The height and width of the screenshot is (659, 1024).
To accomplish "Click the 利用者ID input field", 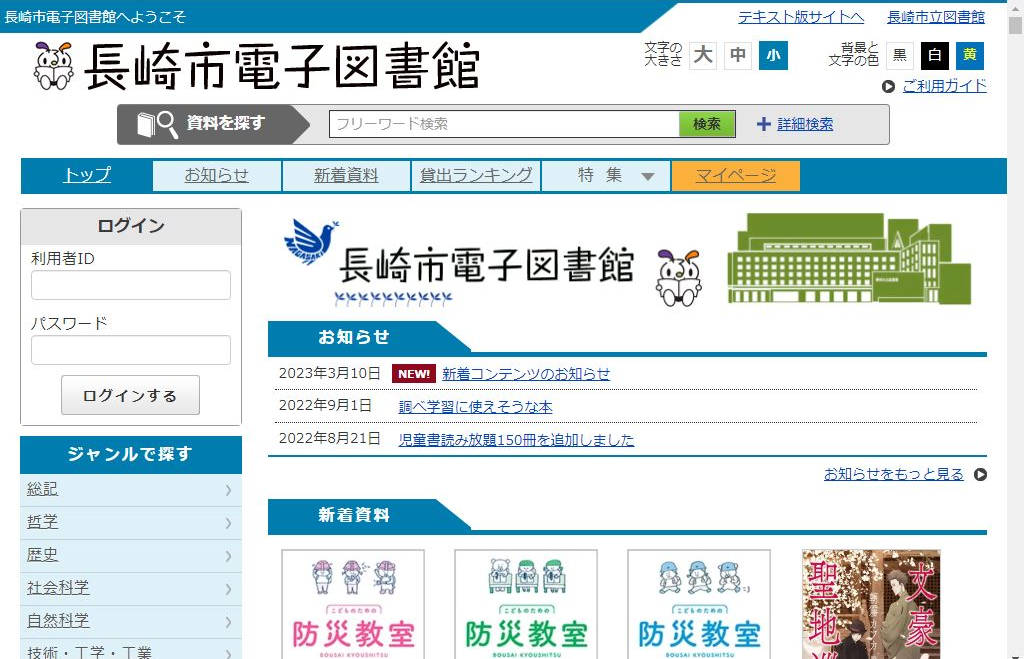I will pos(131,285).
